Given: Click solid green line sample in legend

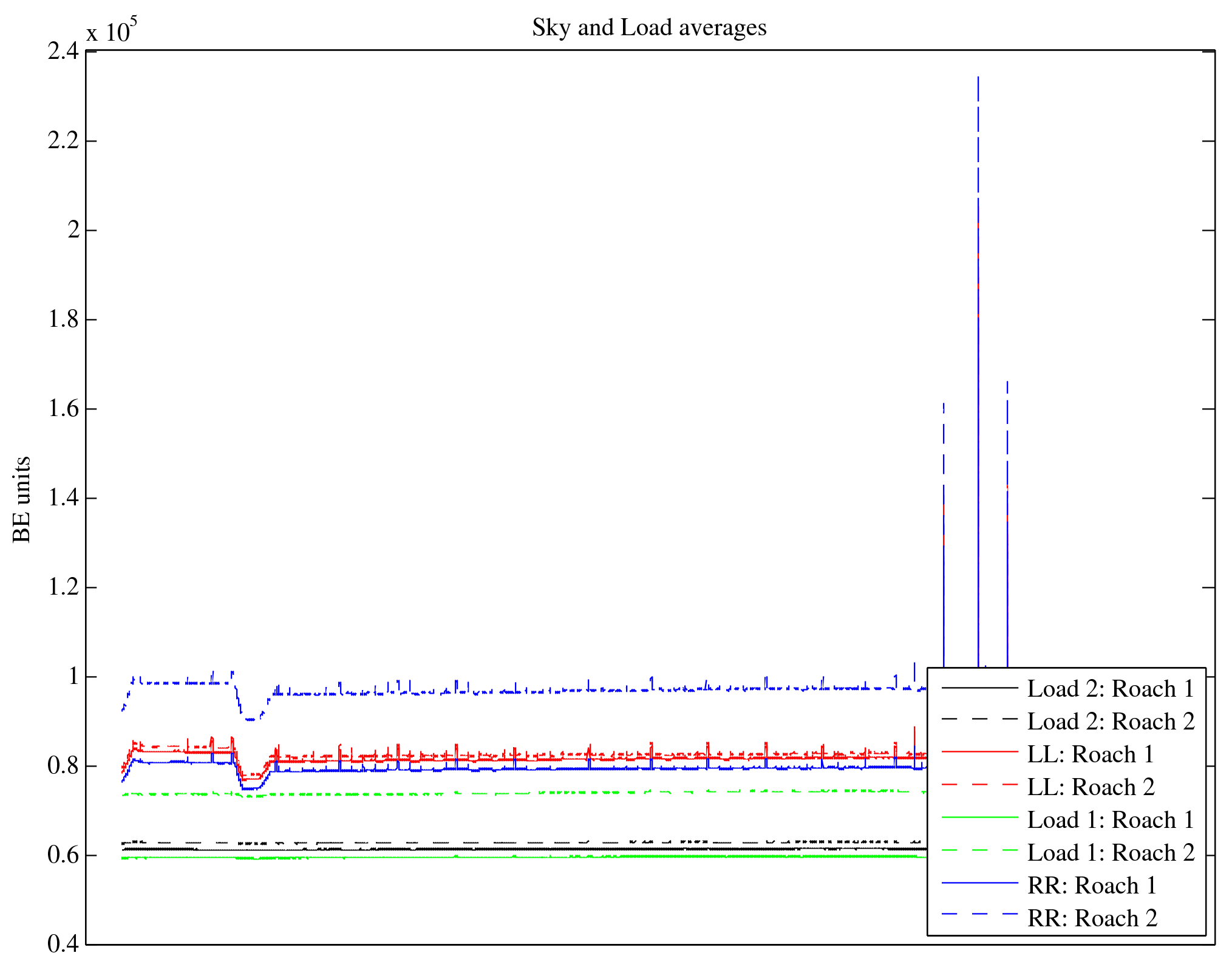Looking at the screenshot, I should (x=979, y=818).
